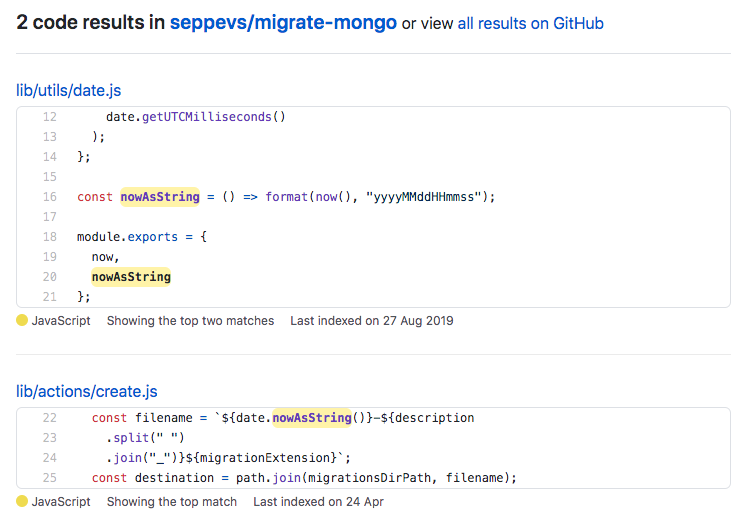Image resolution: width=750 pixels, height=524 pixels.
Task: Click 'Showing the top match' text
Action: [x=172, y=502]
